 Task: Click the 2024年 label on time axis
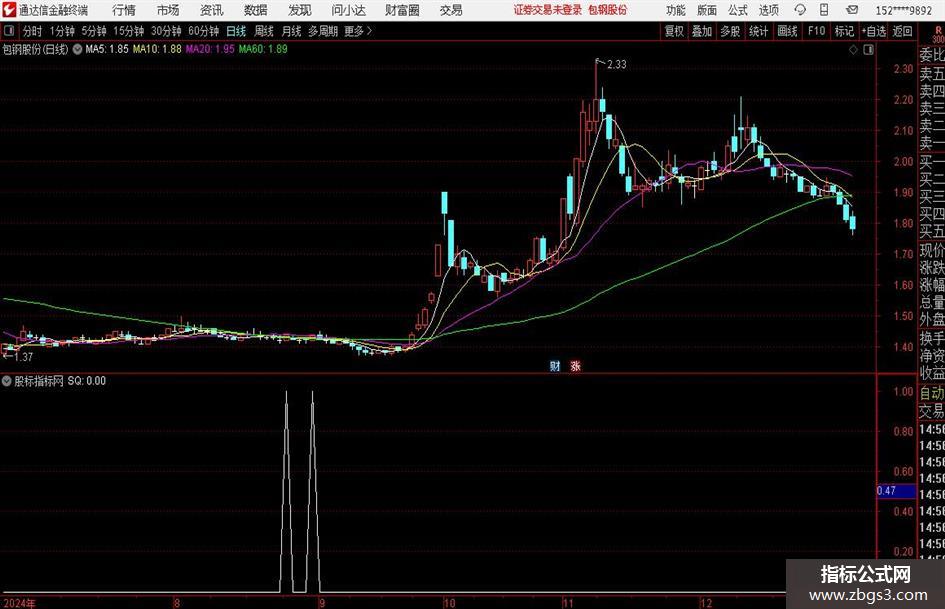(20, 603)
